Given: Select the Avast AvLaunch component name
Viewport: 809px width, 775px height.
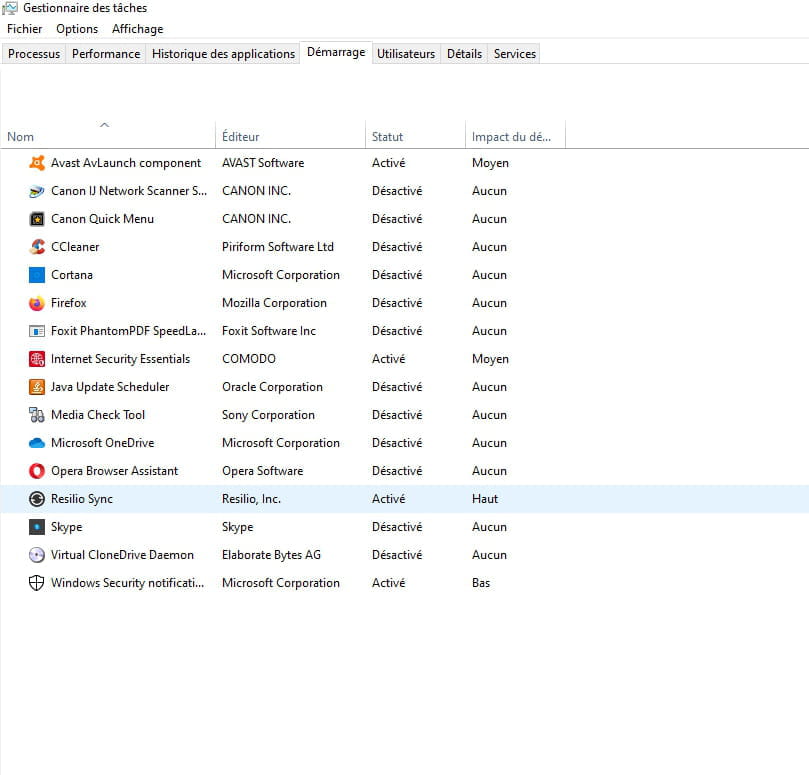Looking at the screenshot, I should (126, 163).
